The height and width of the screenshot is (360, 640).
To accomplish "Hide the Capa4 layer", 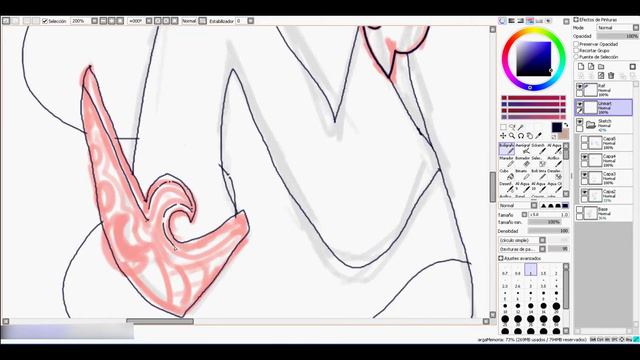I will pos(584,157).
